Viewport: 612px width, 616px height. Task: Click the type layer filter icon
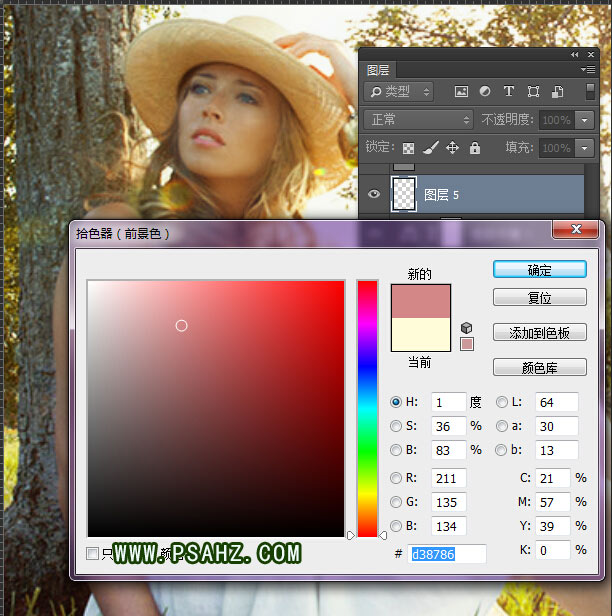click(508, 91)
